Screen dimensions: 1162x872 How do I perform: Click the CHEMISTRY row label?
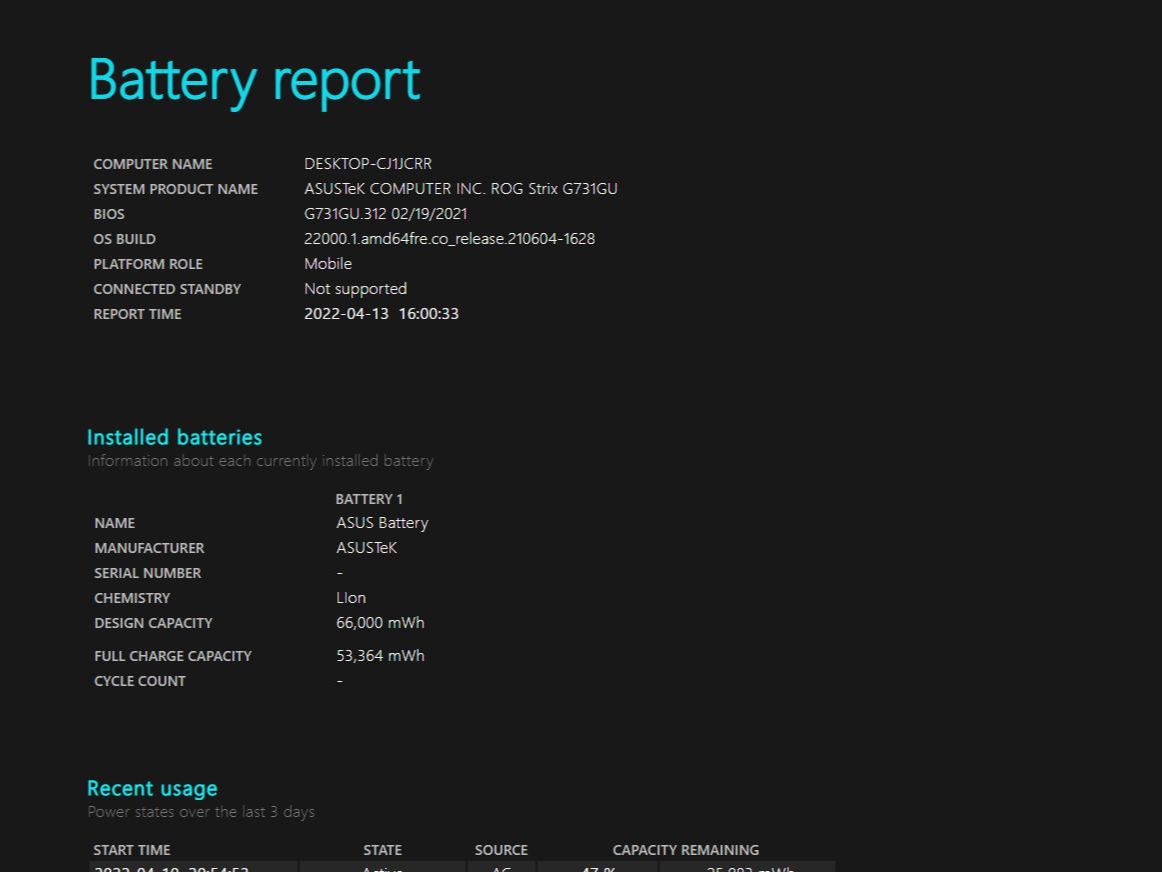click(132, 599)
